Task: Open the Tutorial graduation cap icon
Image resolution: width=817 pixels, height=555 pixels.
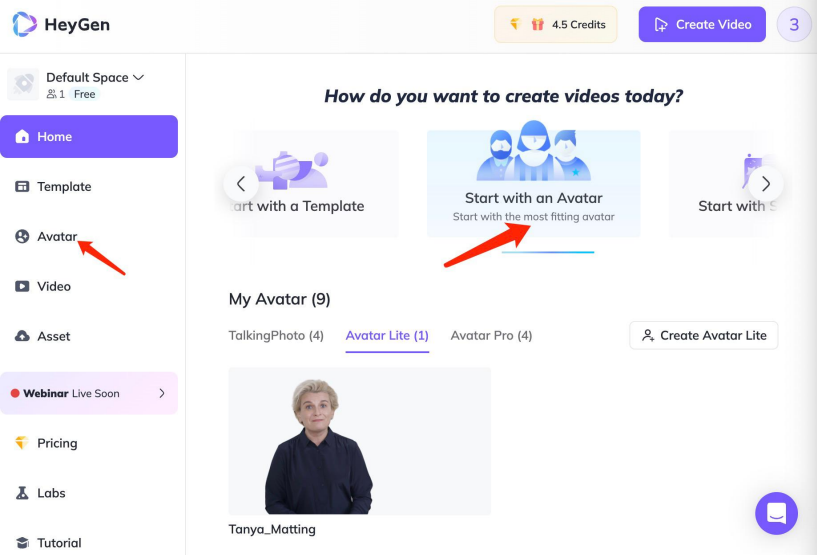Action: click(x=22, y=543)
